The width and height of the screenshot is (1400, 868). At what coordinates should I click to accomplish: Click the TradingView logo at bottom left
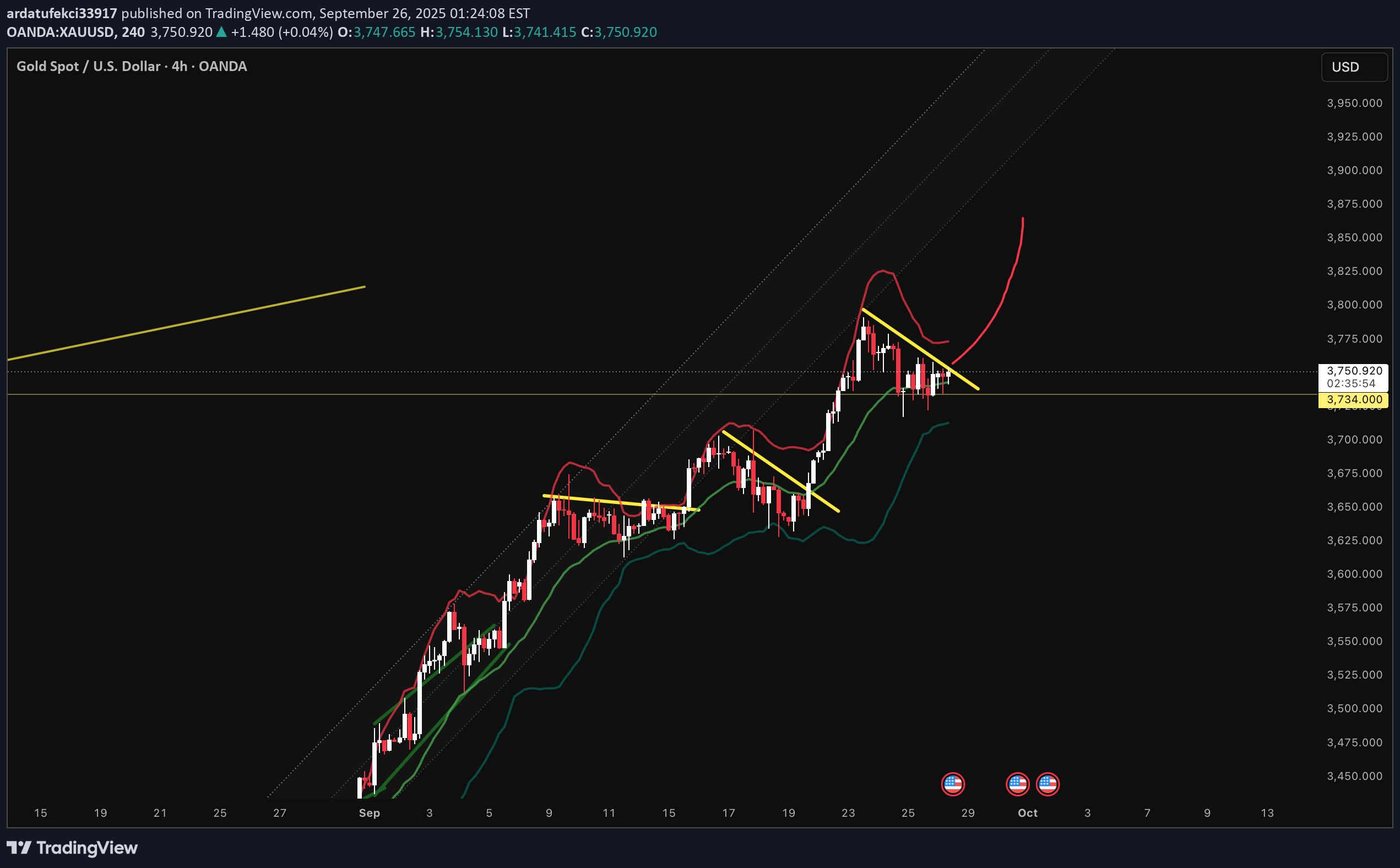[72, 847]
